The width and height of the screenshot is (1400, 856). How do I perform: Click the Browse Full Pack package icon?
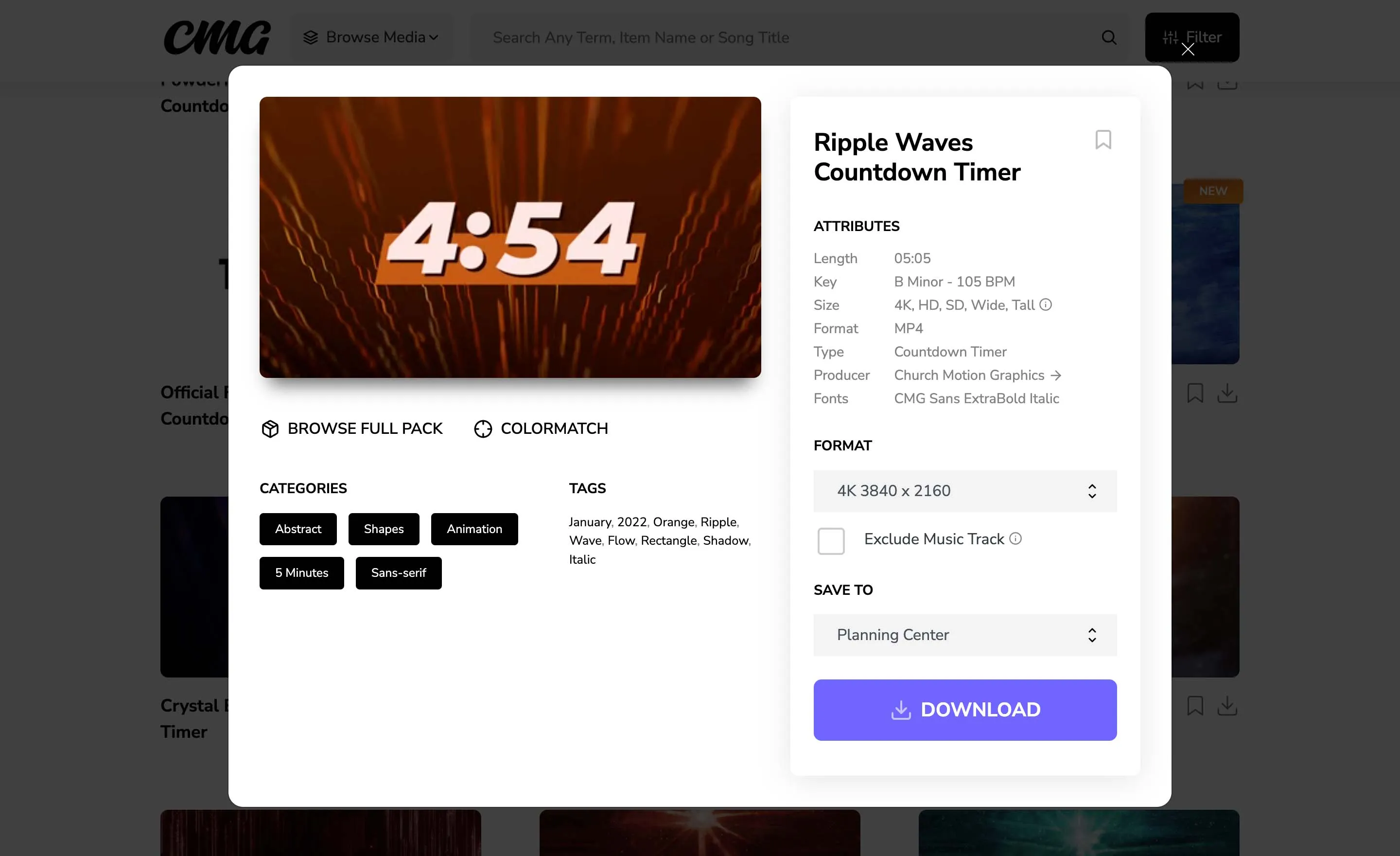(x=270, y=428)
